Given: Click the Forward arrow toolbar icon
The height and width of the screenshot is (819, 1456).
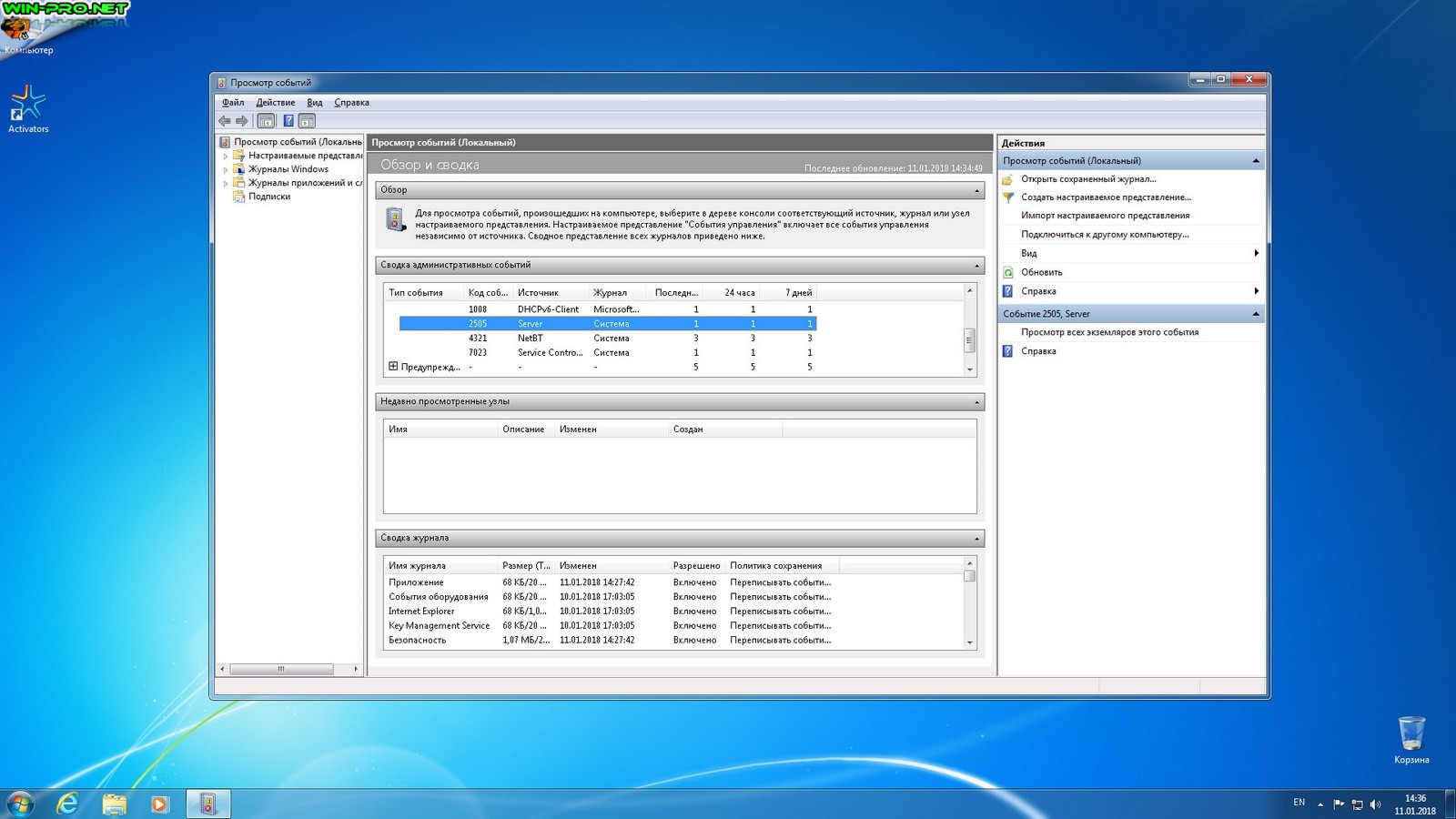Looking at the screenshot, I should (242, 121).
